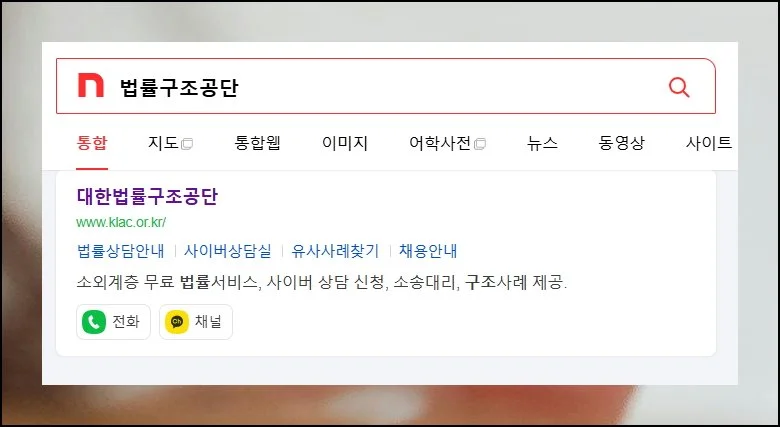Click the red Naver N logo
The width and height of the screenshot is (780, 427).
pos(91,85)
